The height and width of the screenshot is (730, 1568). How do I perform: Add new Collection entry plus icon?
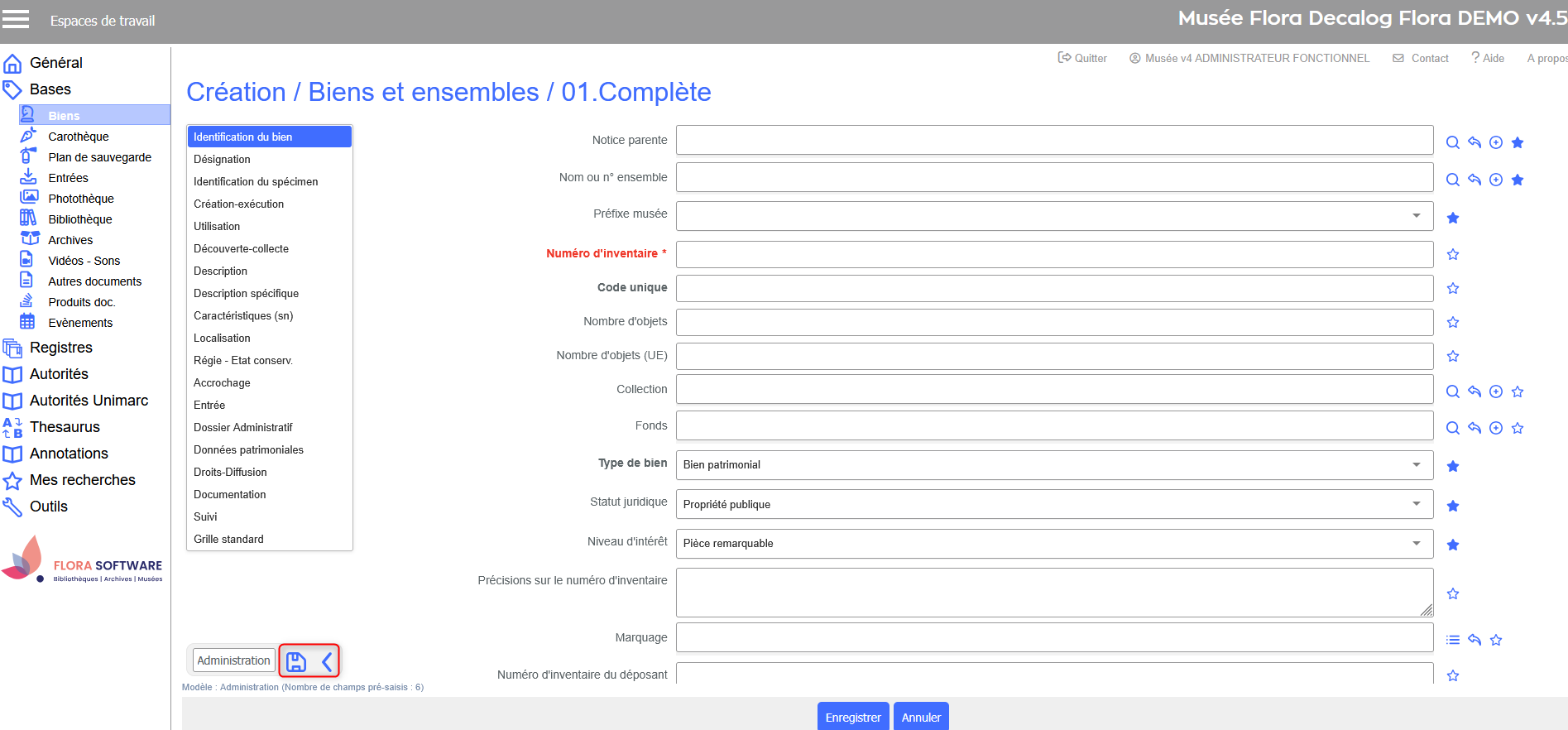(x=1496, y=391)
